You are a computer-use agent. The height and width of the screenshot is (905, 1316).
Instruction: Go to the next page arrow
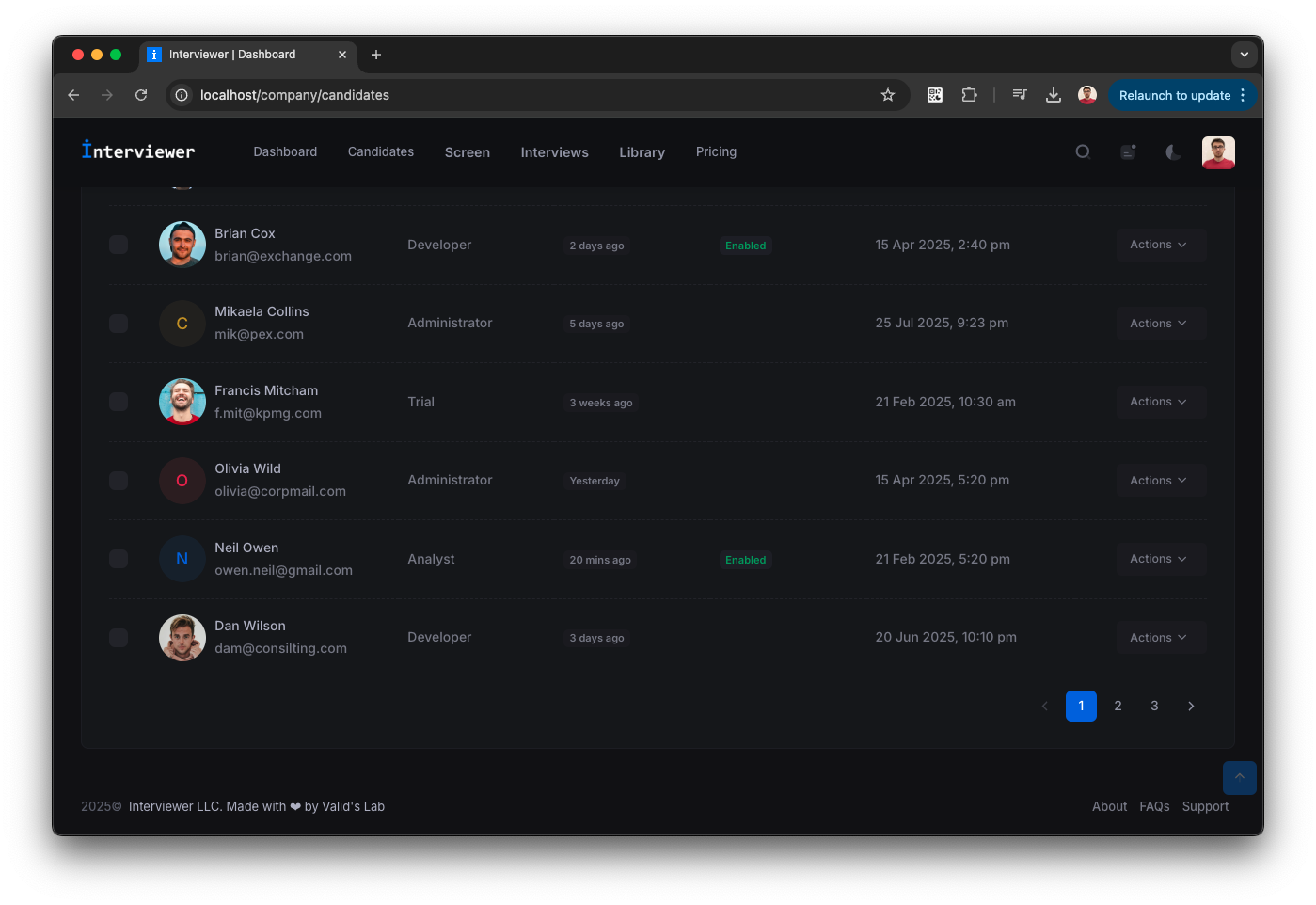click(x=1191, y=706)
